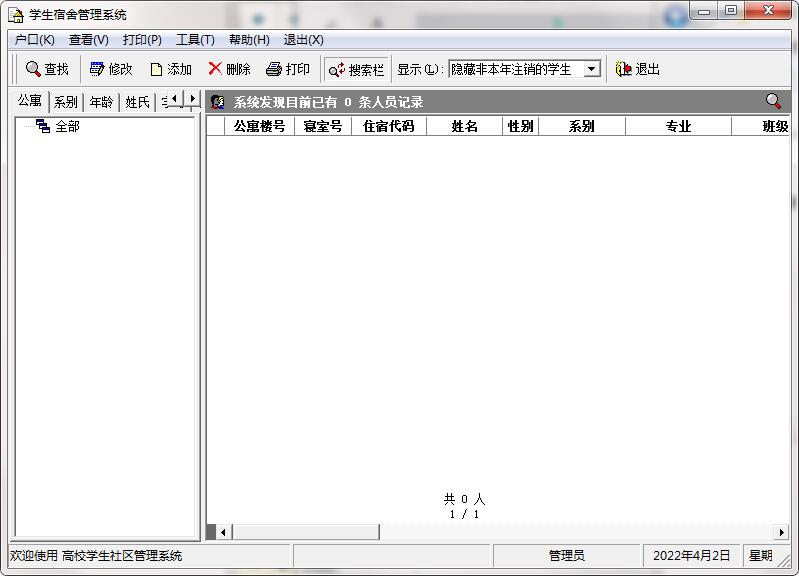Image resolution: width=799 pixels, height=576 pixels.
Task: Click the 修改 (Modify) toolbar icon
Action: [x=97, y=69]
